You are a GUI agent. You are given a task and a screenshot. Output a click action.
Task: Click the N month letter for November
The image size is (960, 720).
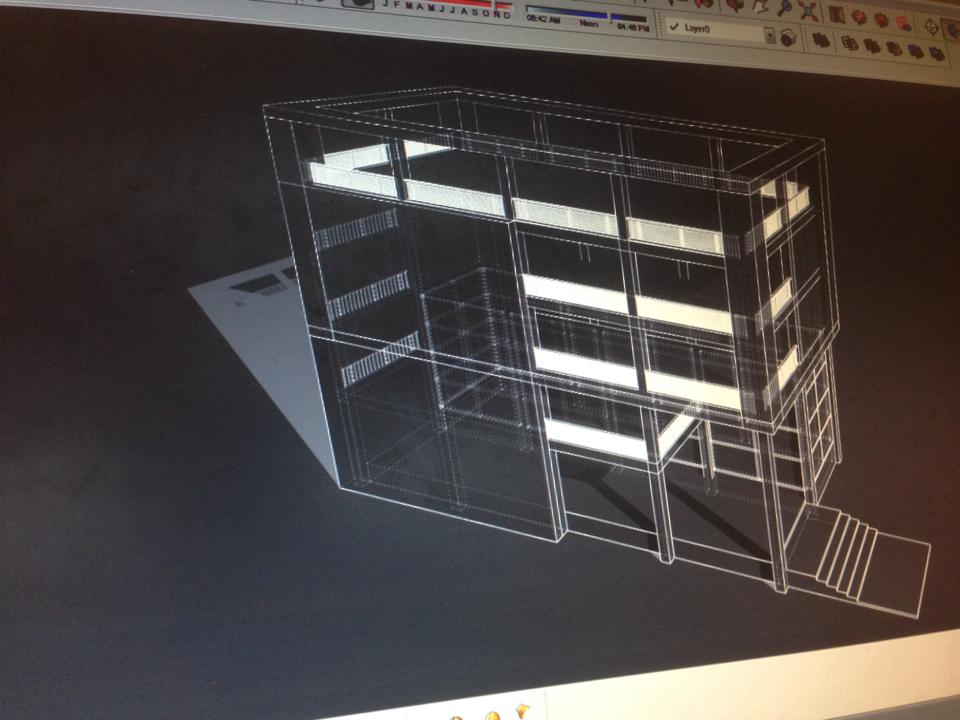tap(497, 14)
